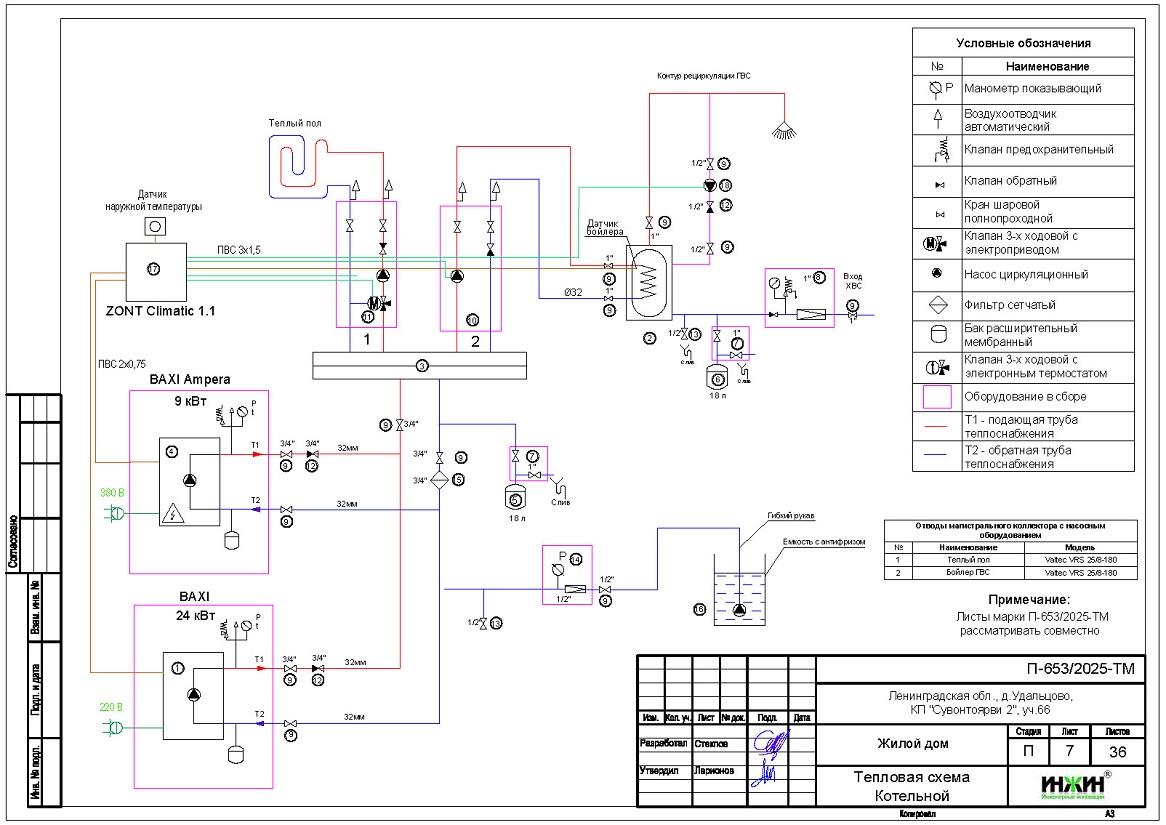Click the mesh filter legend icon
The height and width of the screenshot is (825, 1166).
coord(936,305)
